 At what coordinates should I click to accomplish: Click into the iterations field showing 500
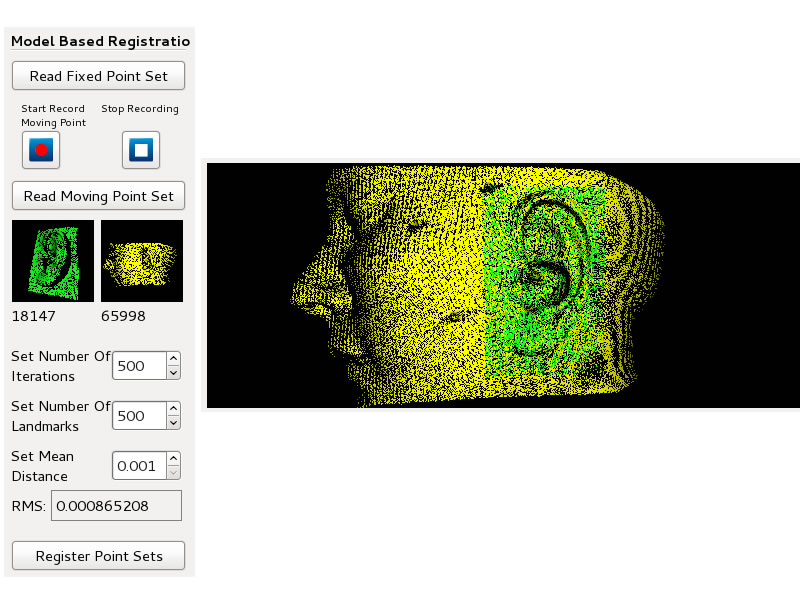[140, 366]
